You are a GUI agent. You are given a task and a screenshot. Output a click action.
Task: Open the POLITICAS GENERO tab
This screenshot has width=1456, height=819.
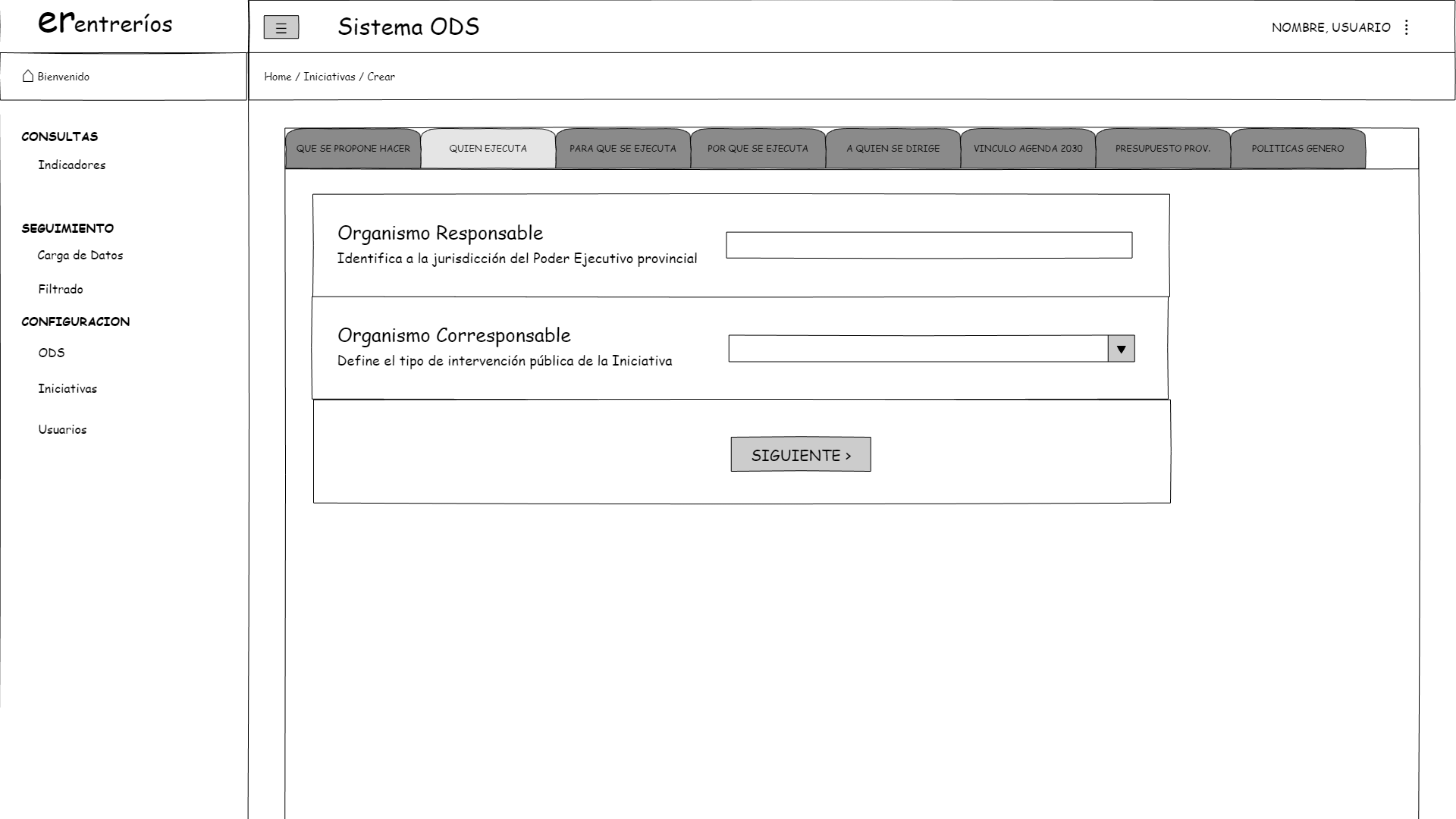1298,149
